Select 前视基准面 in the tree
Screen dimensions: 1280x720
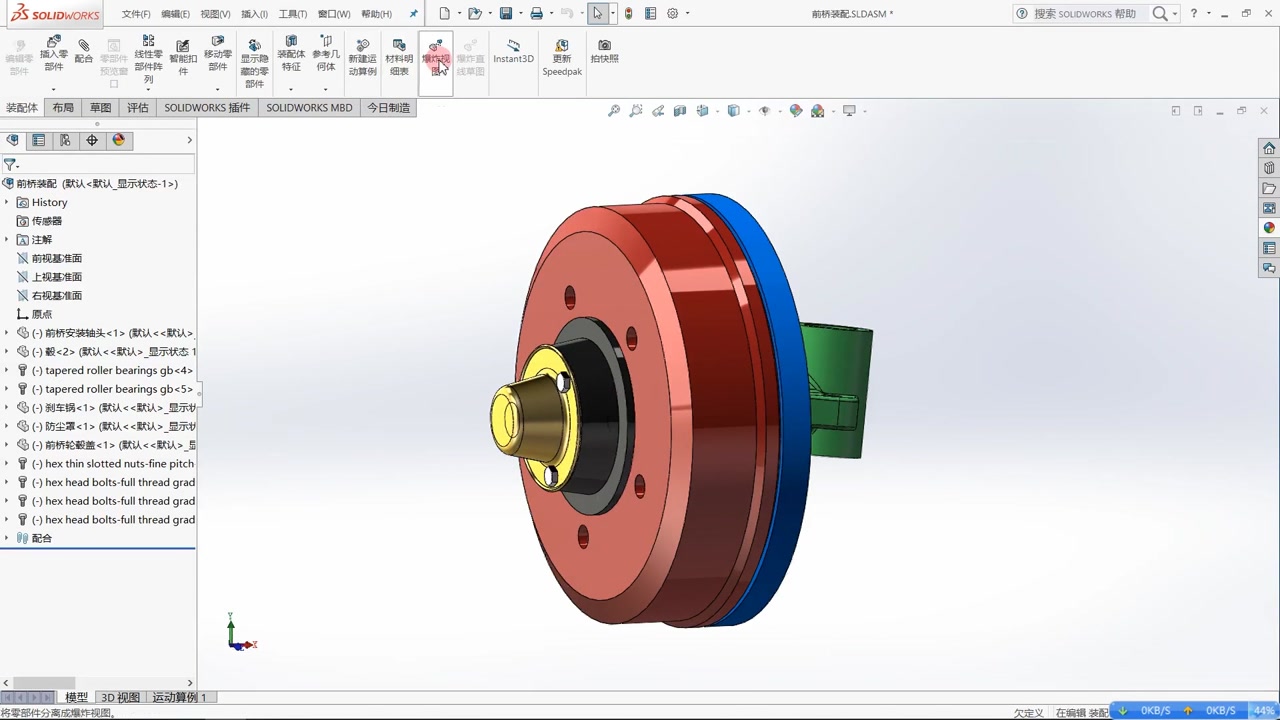(x=57, y=258)
